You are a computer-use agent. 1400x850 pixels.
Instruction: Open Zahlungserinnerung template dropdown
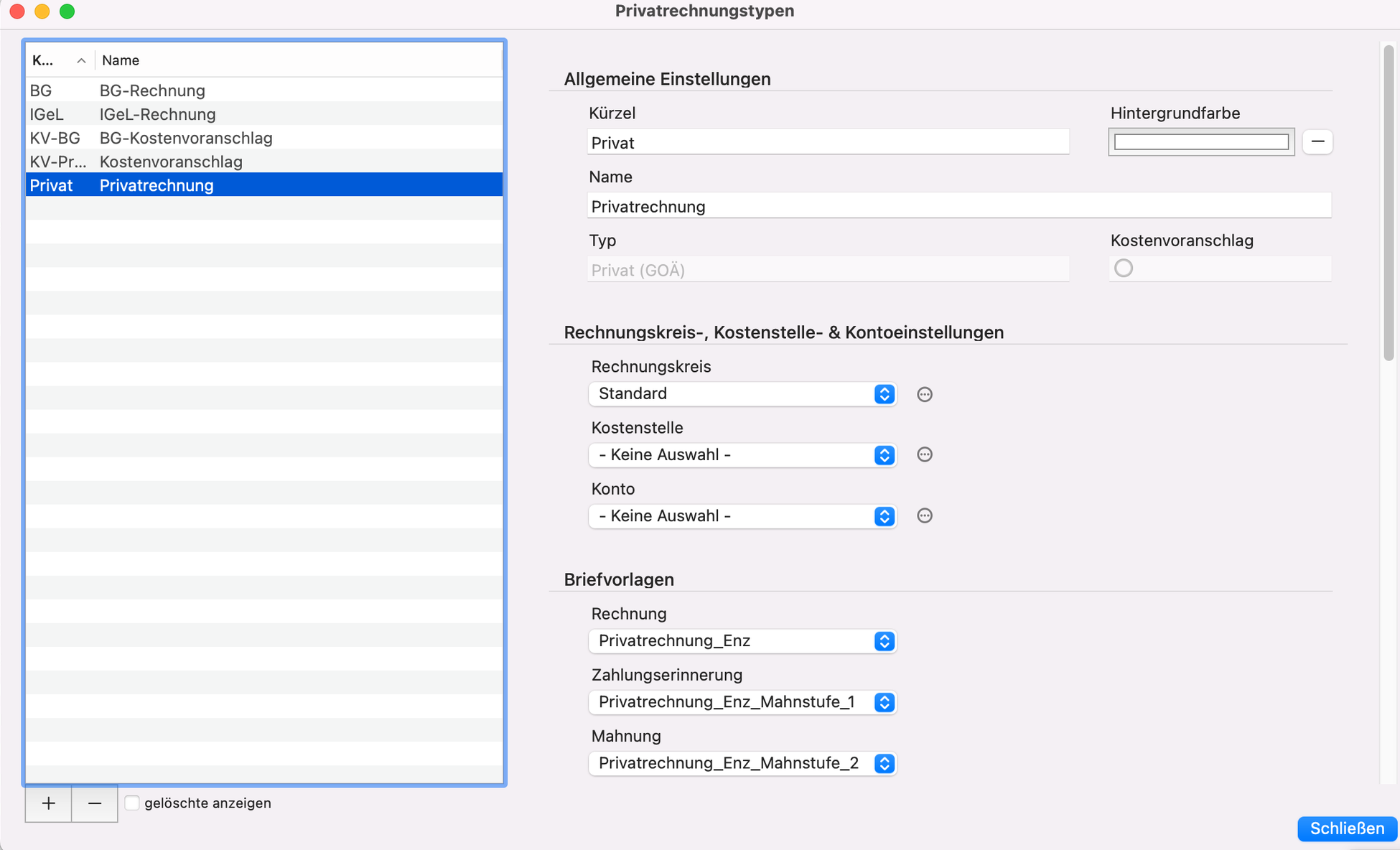pyautogui.click(x=742, y=702)
